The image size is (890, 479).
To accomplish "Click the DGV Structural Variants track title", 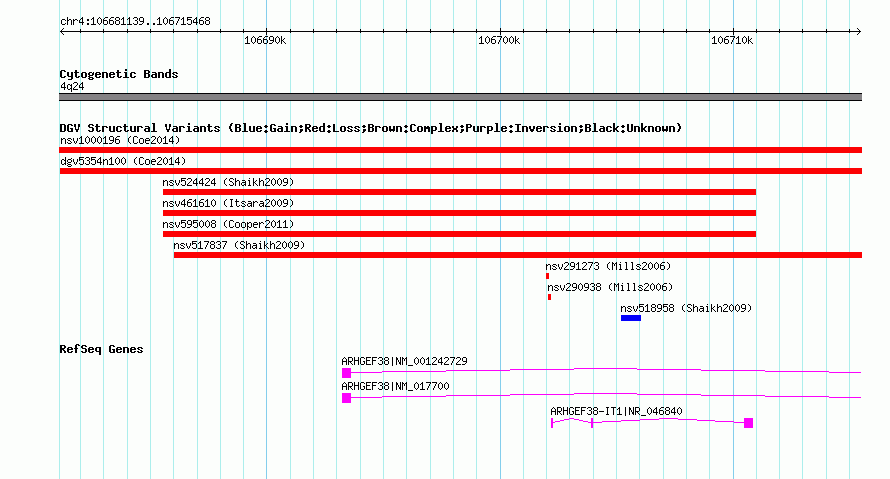I will point(371,128).
